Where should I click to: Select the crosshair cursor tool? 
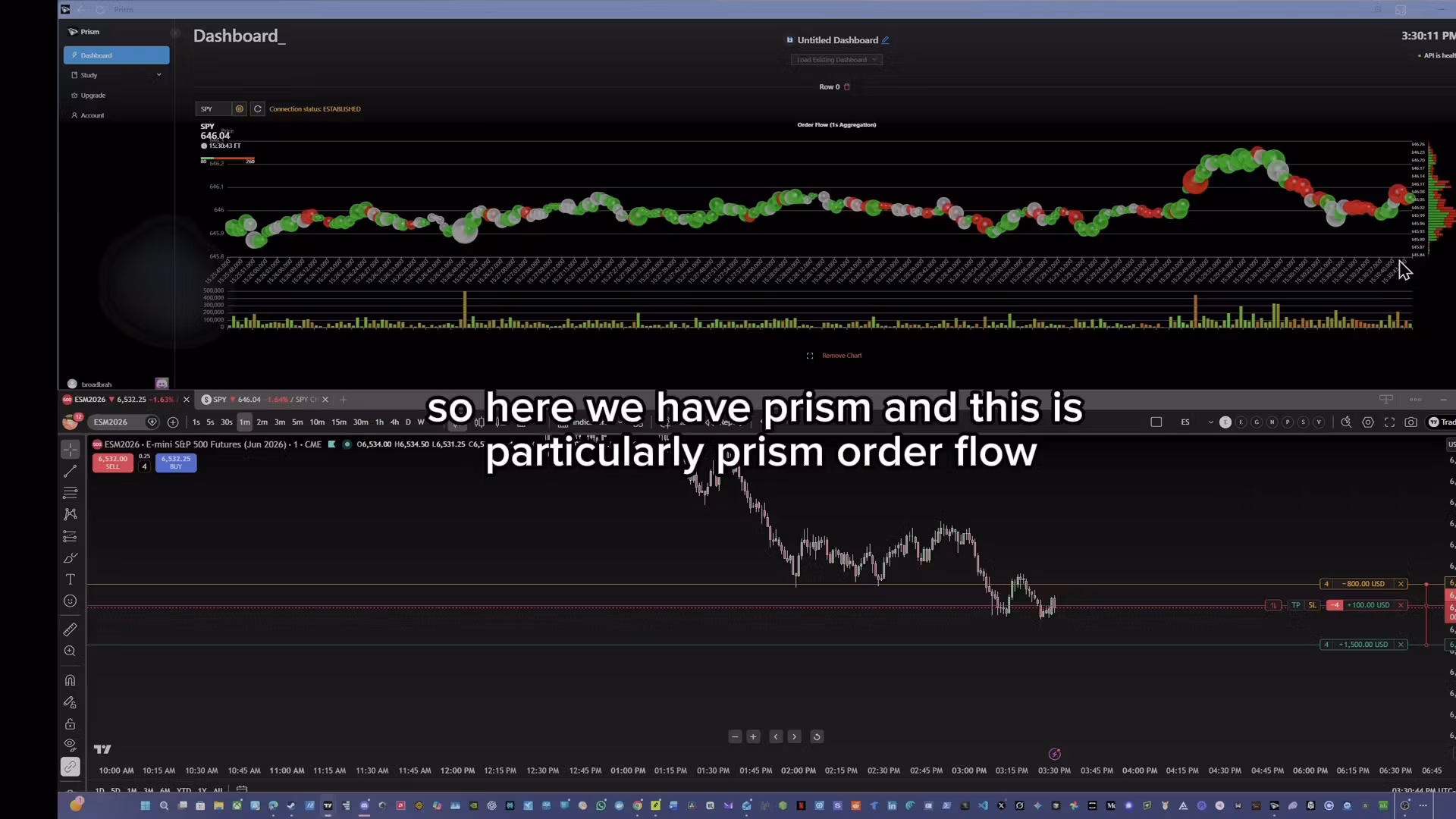(70, 450)
